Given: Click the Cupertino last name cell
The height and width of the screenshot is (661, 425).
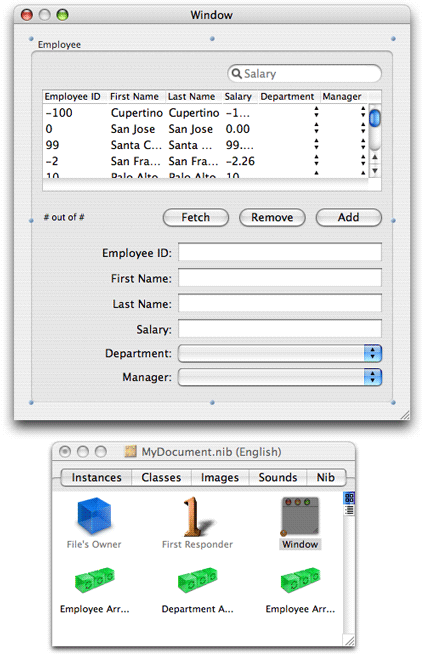Looking at the screenshot, I should [194, 113].
